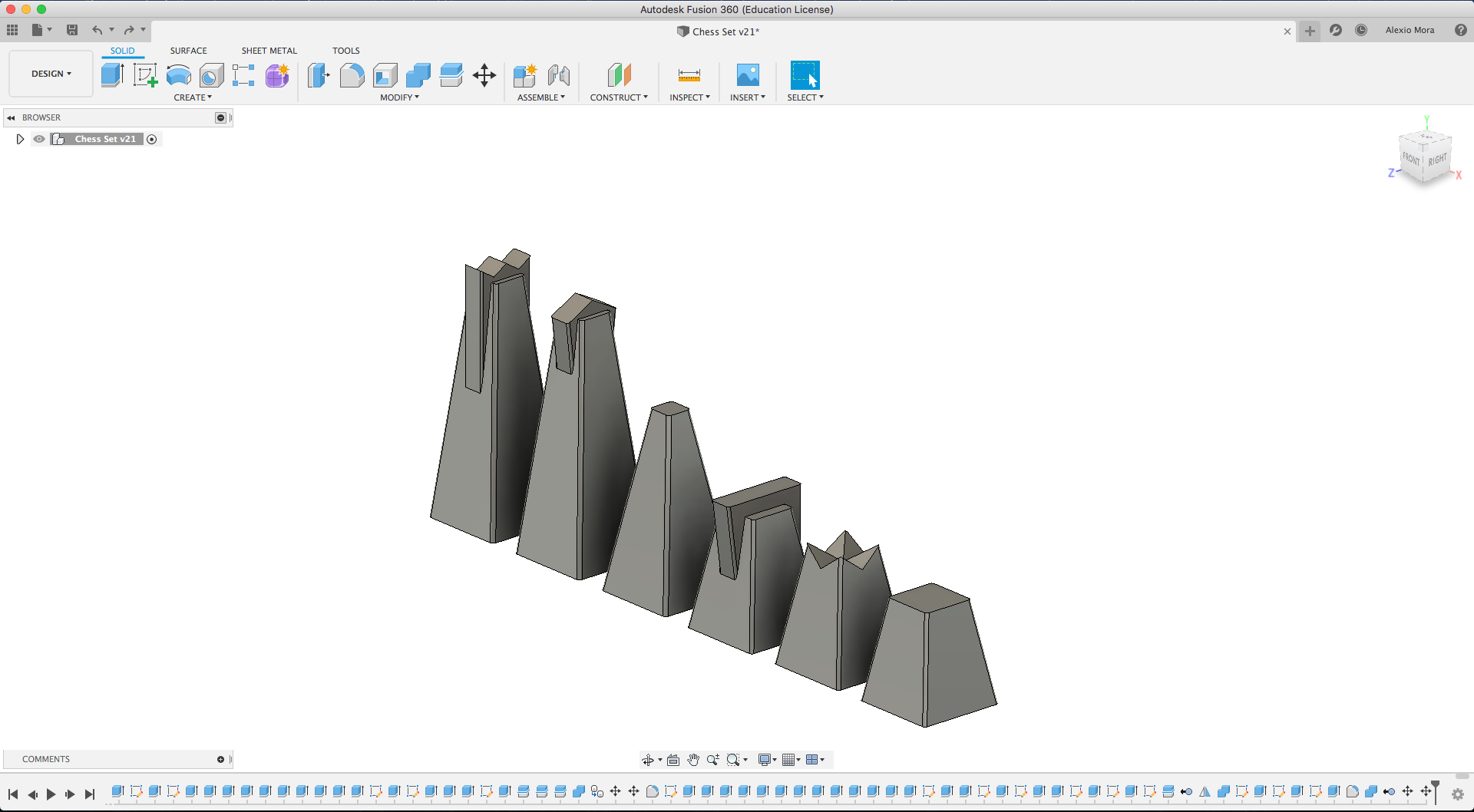The image size is (1474, 812).
Task: Toggle visibility of Chess Set v21
Action: click(x=39, y=139)
